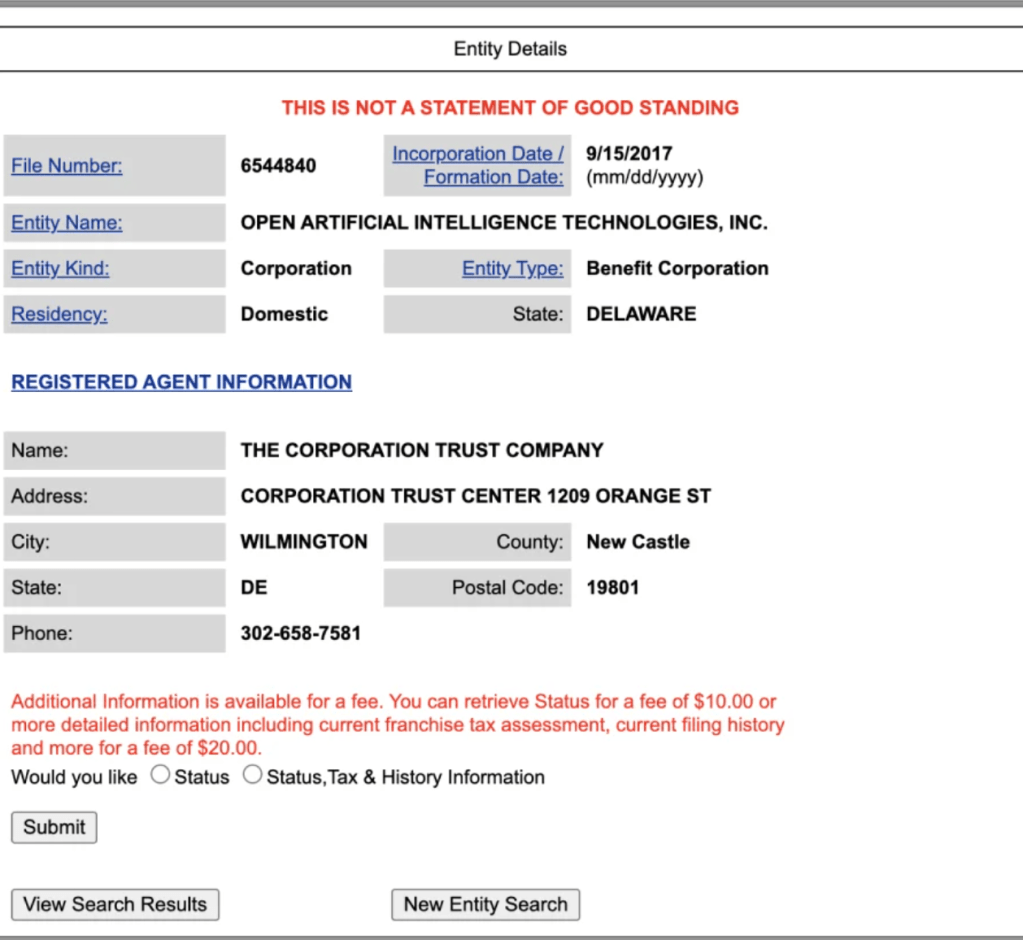This screenshot has height=940, width=1023.
Task: Click the Entity Type link
Action: [512, 268]
